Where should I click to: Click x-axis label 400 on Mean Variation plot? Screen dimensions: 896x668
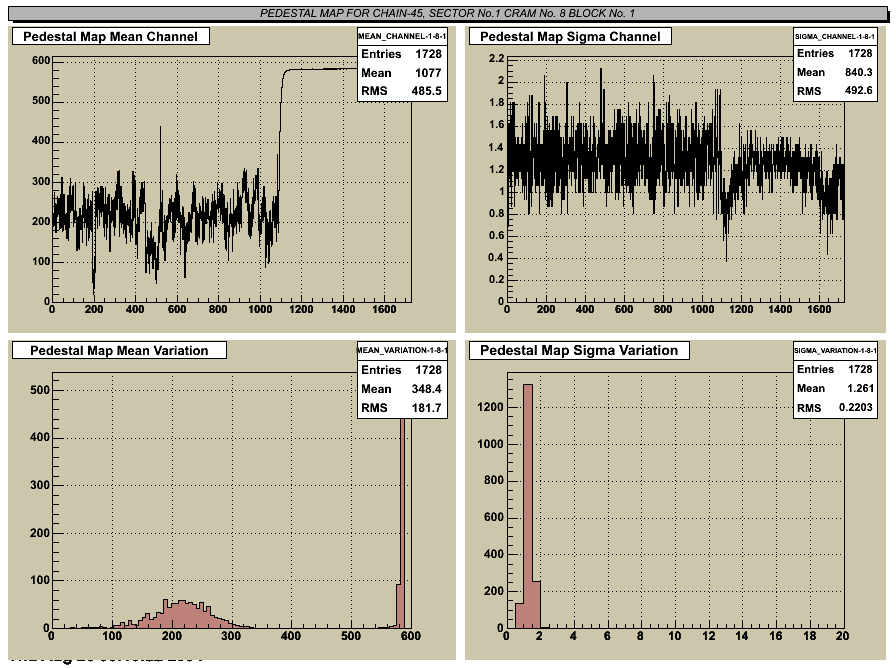(291, 635)
